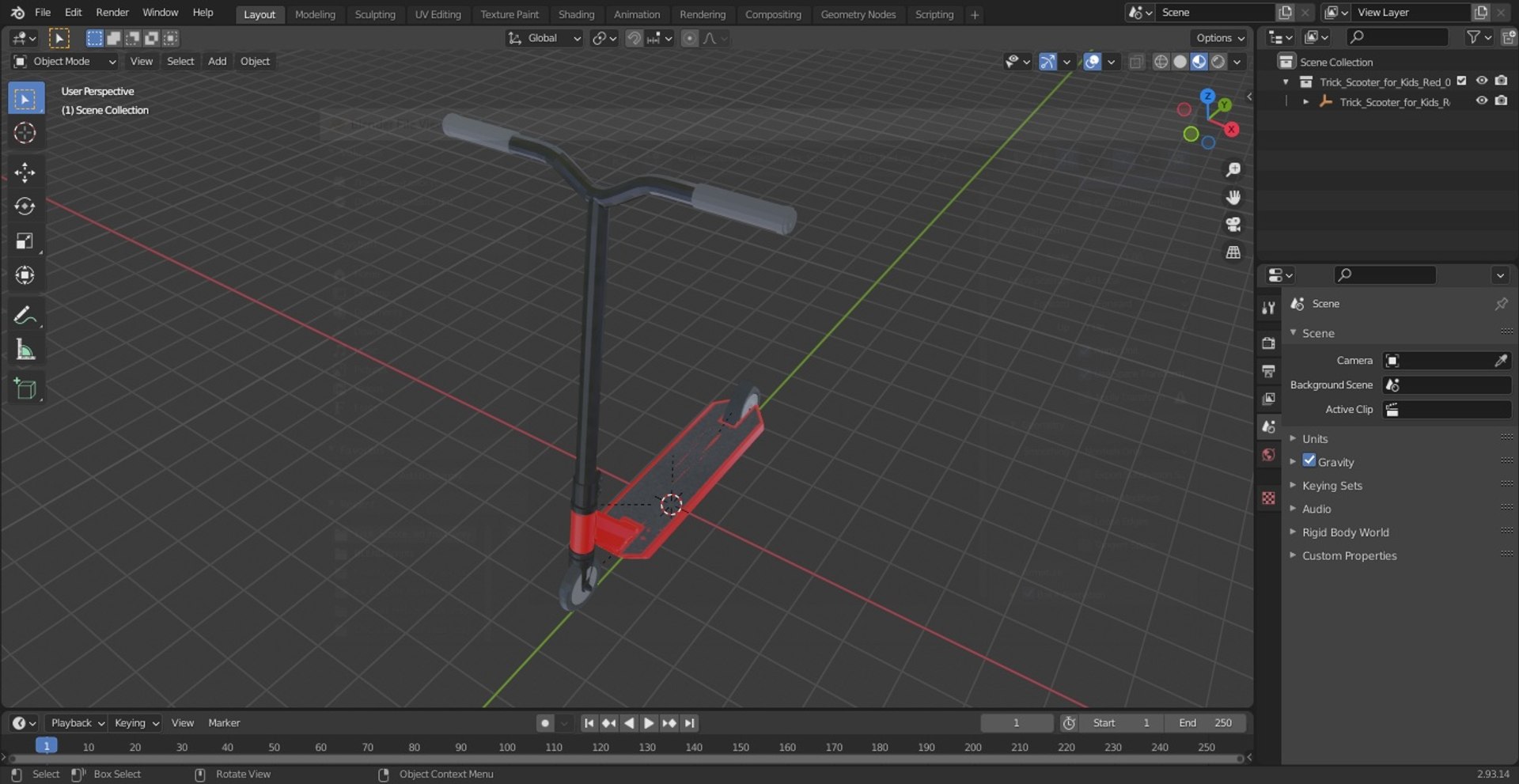
Task: Click the Blender logo menu icon
Action: click(17, 13)
